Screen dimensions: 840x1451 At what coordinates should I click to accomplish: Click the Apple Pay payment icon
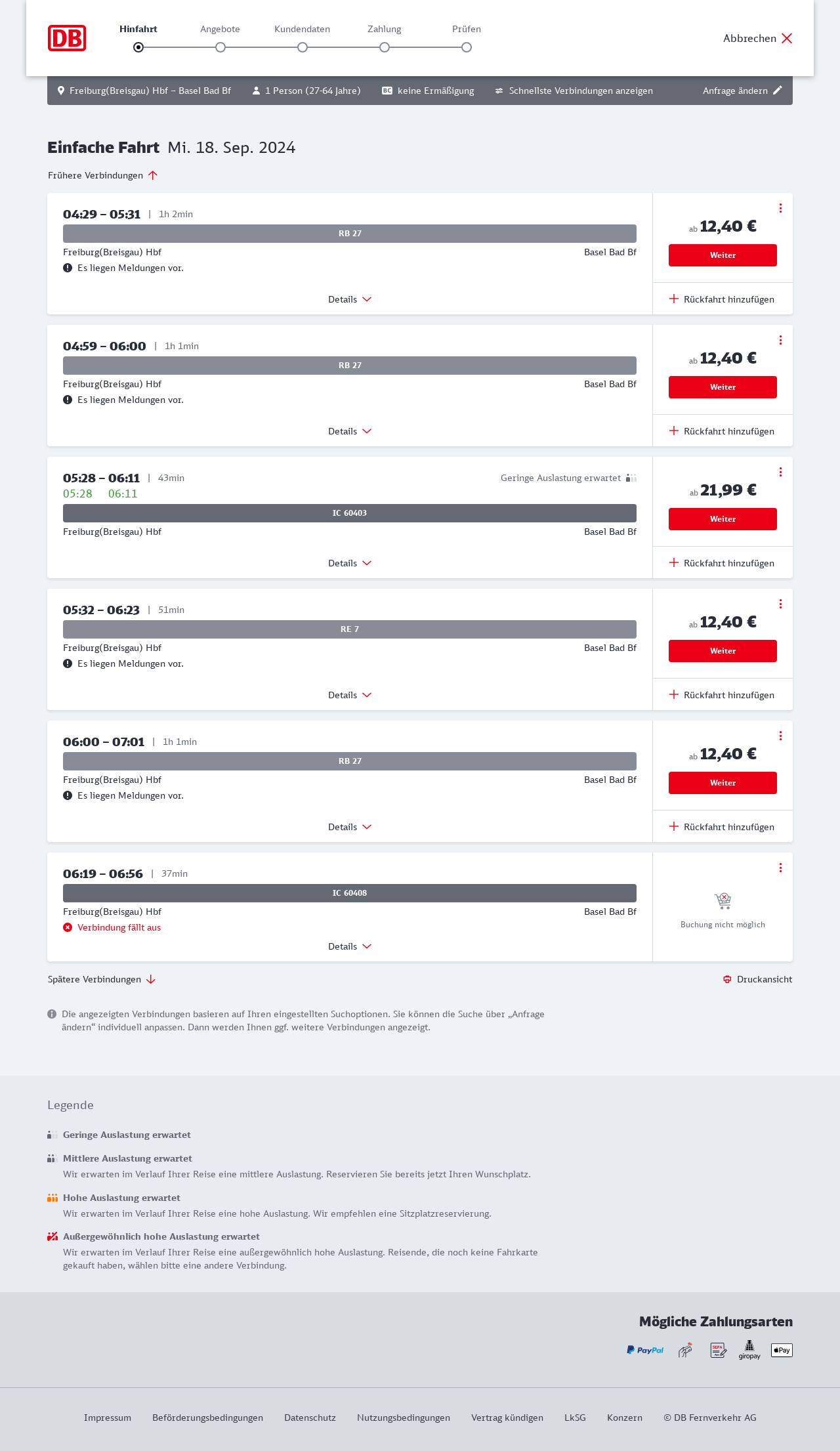click(782, 1350)
